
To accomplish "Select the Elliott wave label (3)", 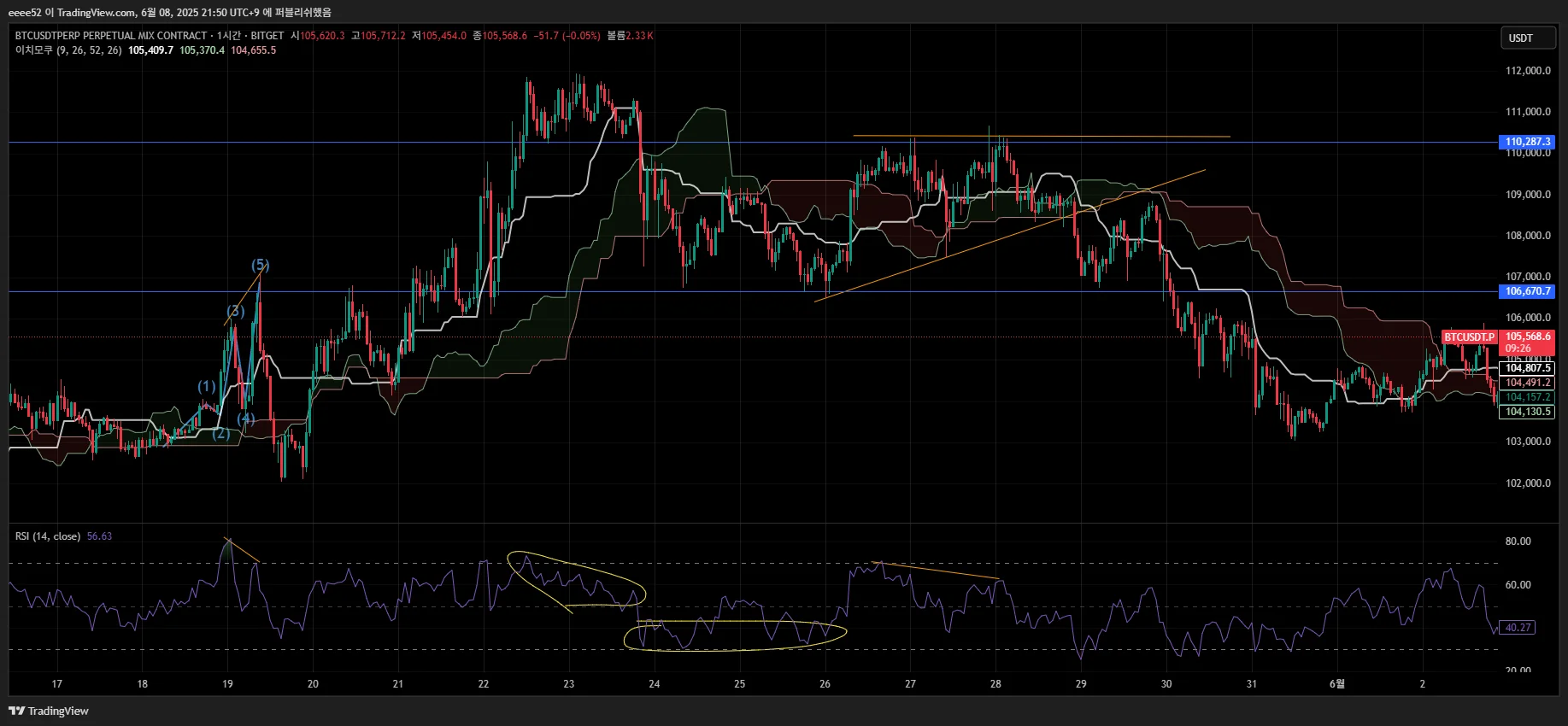I will [x=236, y=311].
